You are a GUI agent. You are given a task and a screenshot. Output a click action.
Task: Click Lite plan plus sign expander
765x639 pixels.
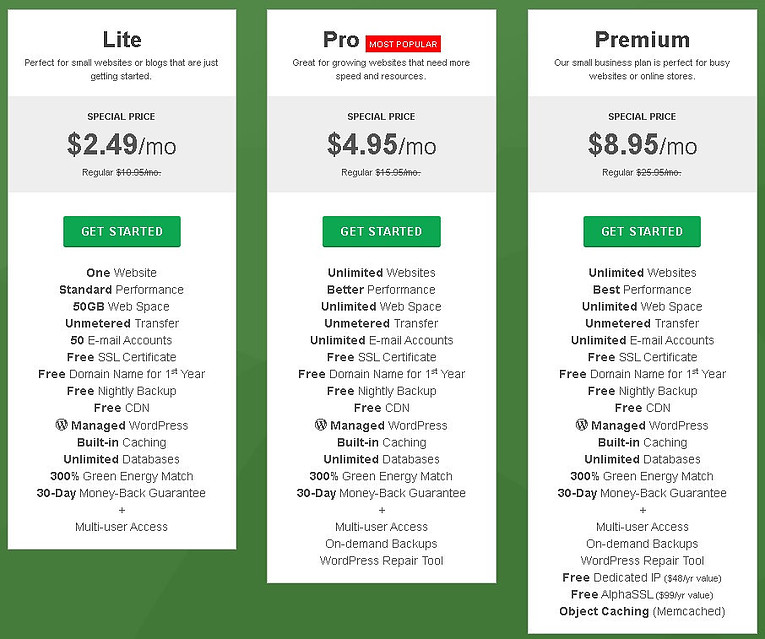[x=122, y=510]
